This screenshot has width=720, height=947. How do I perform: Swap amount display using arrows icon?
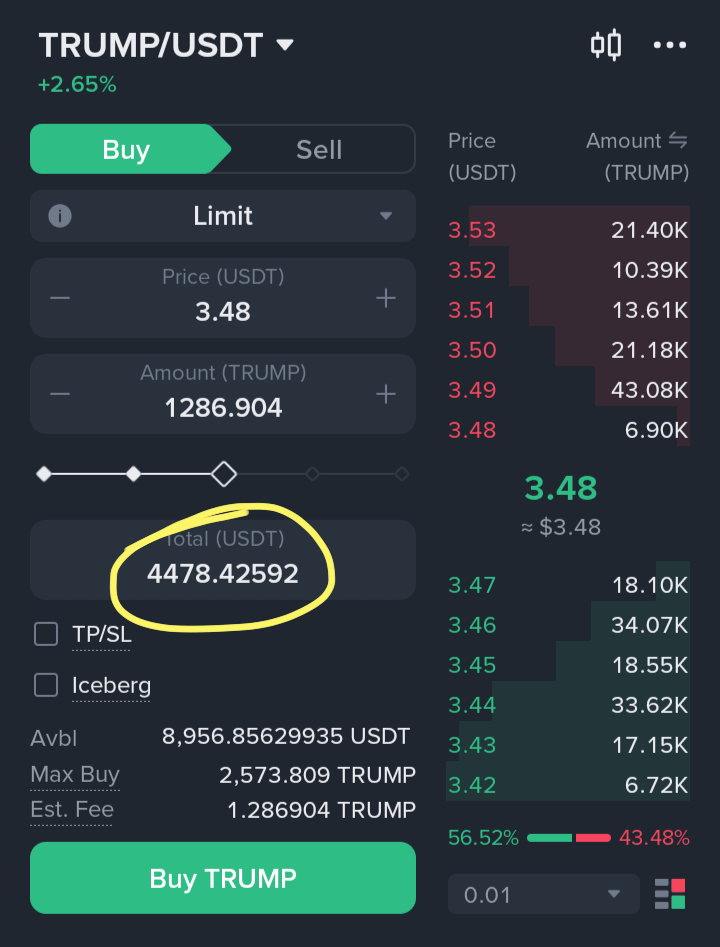(678, 141)
